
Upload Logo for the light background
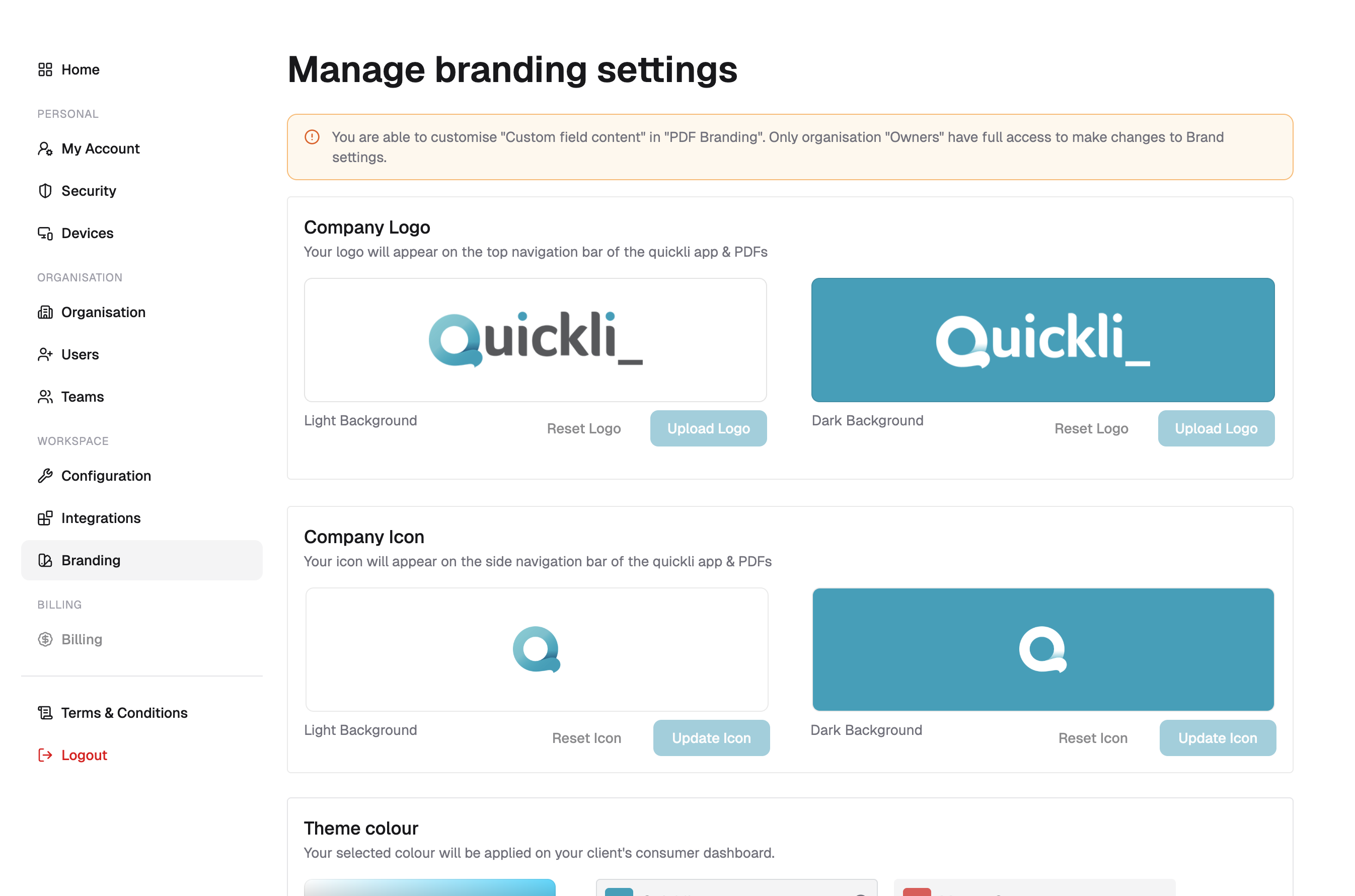coord(708,428)
